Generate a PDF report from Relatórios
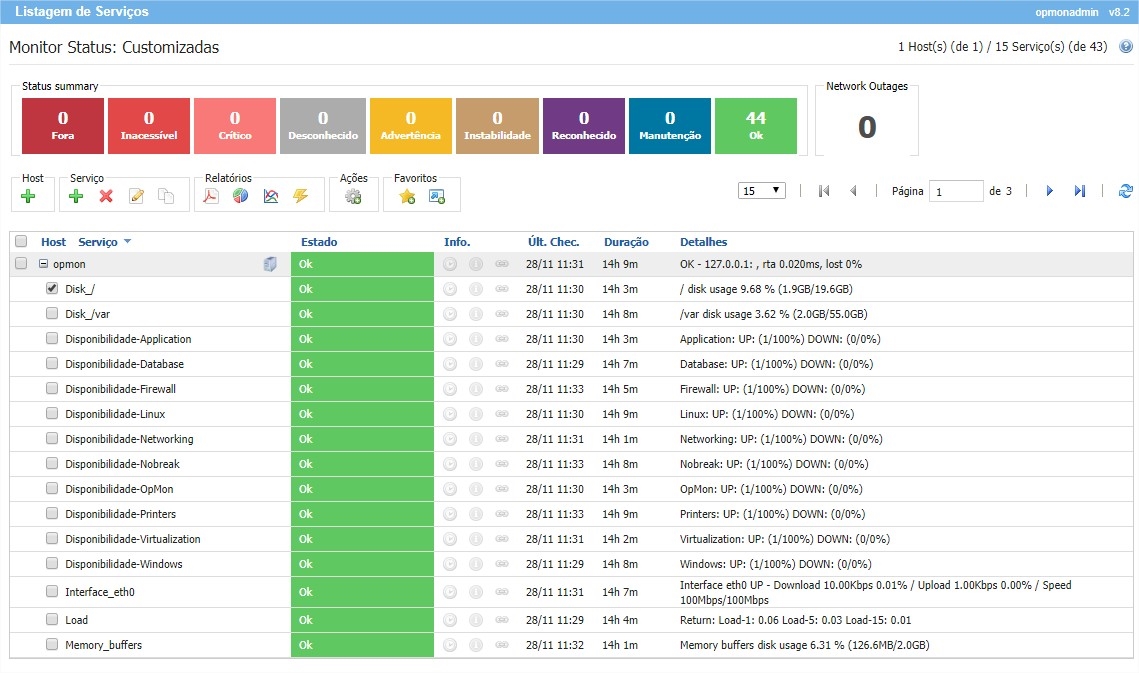 [210, 196]
